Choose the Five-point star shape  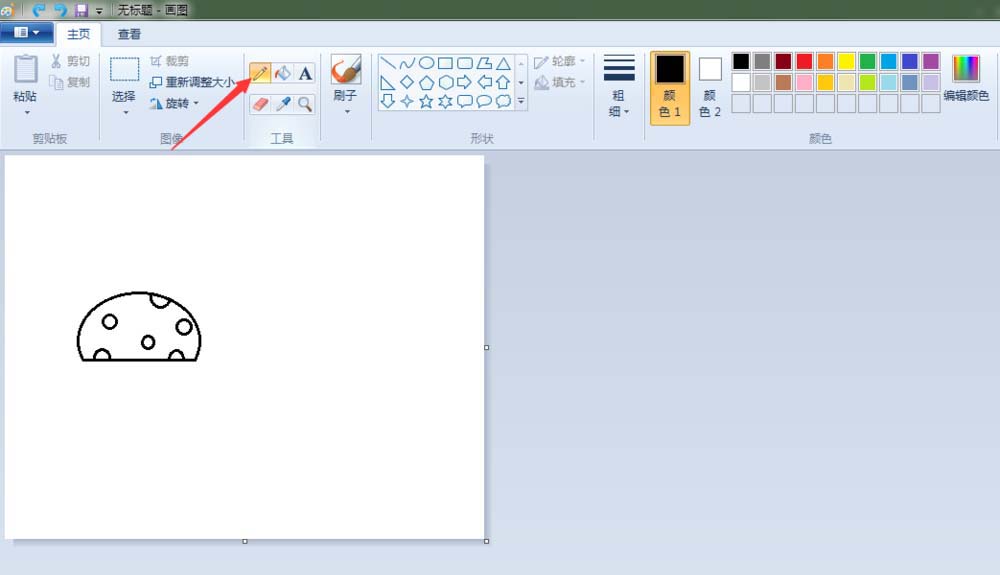(x=426, y=101)
